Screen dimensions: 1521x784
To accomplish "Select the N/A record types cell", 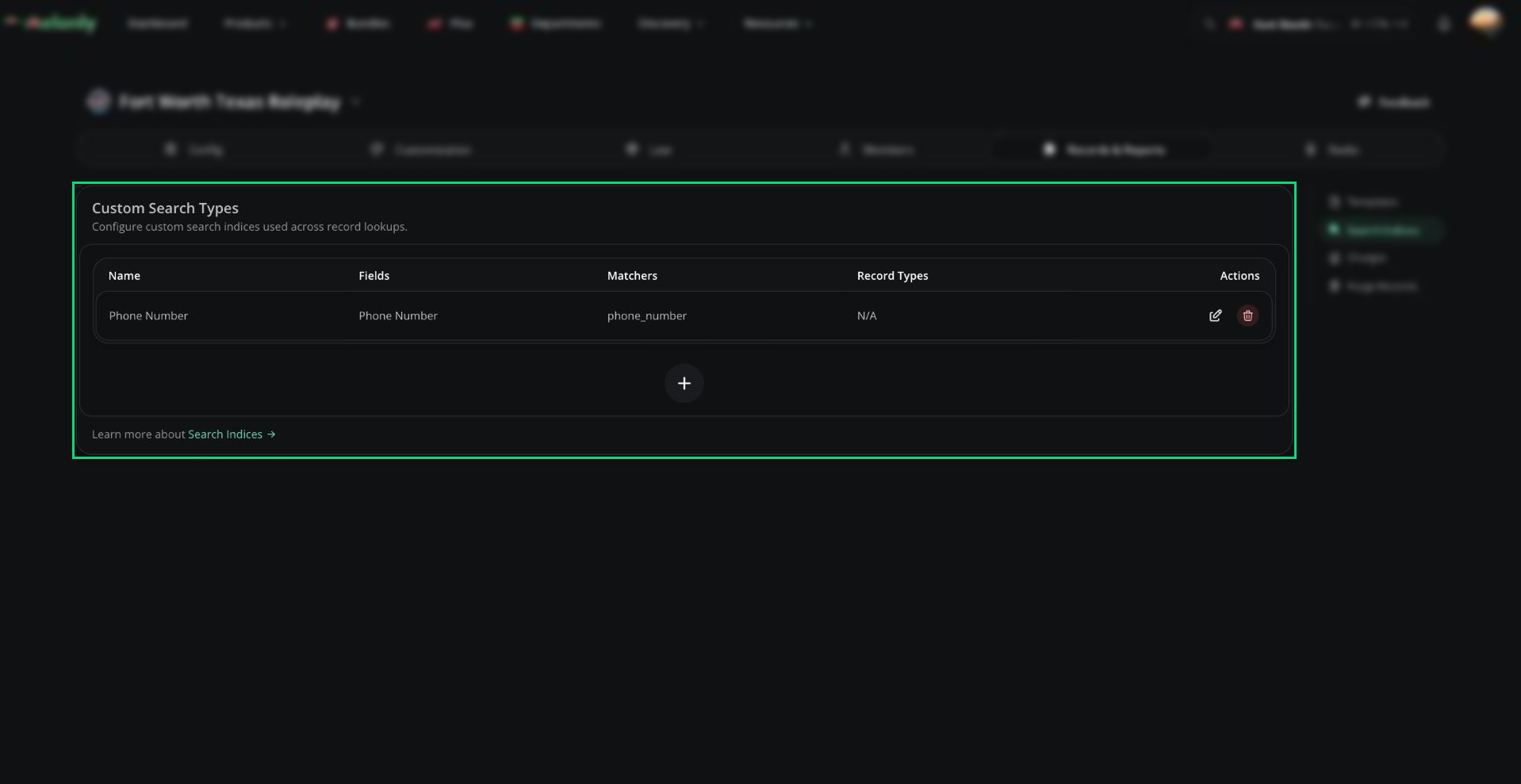I will click(867, 316).
